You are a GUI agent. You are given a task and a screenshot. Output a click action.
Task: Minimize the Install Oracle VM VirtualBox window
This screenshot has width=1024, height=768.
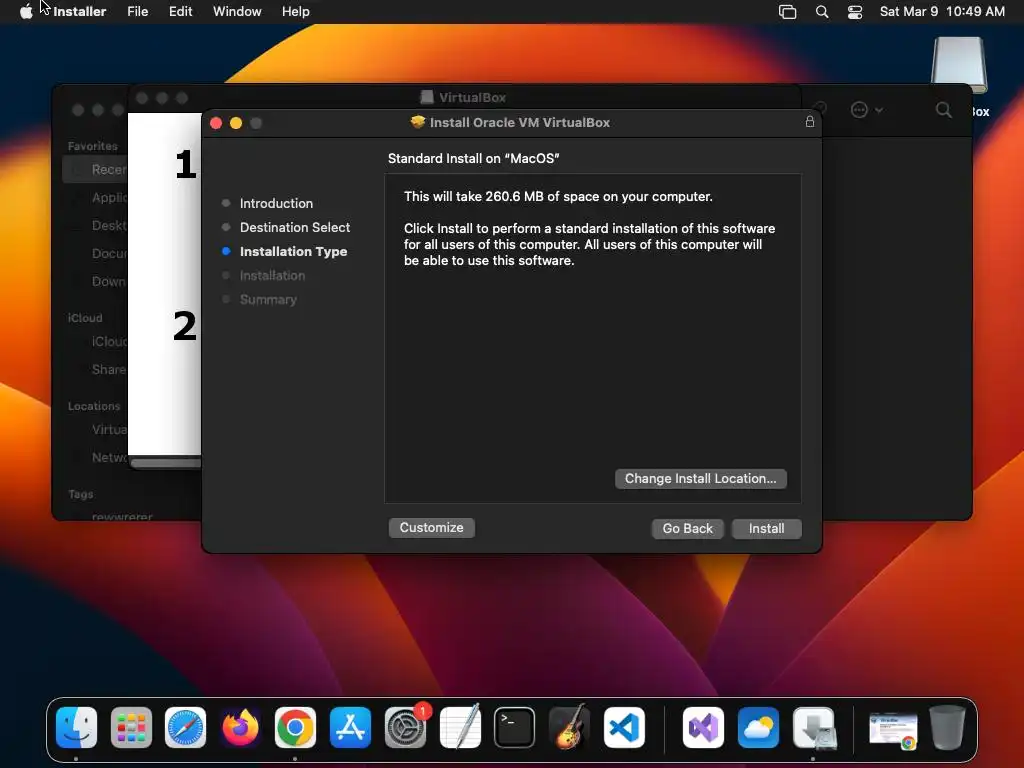[x=236, y=123]
